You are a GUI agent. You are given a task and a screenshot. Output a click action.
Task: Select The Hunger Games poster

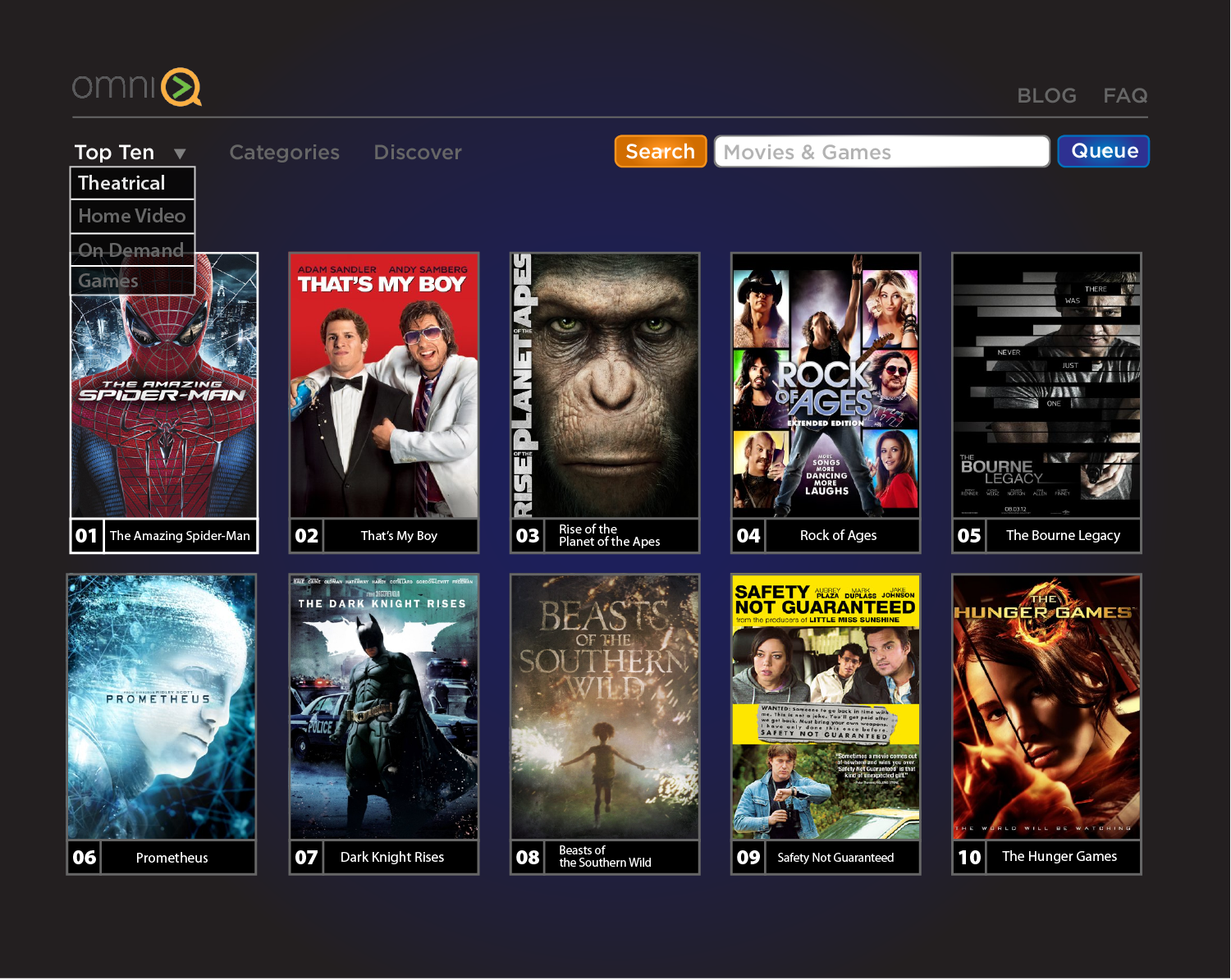(x=1046, y=707)
